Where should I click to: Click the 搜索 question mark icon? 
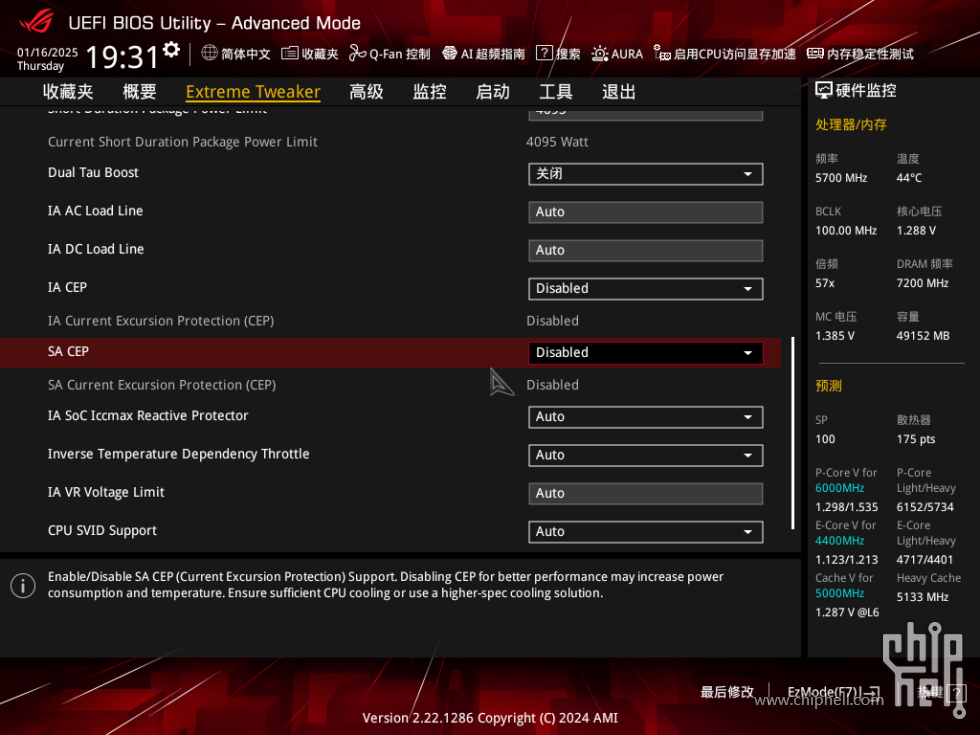(x=544, y=53)
